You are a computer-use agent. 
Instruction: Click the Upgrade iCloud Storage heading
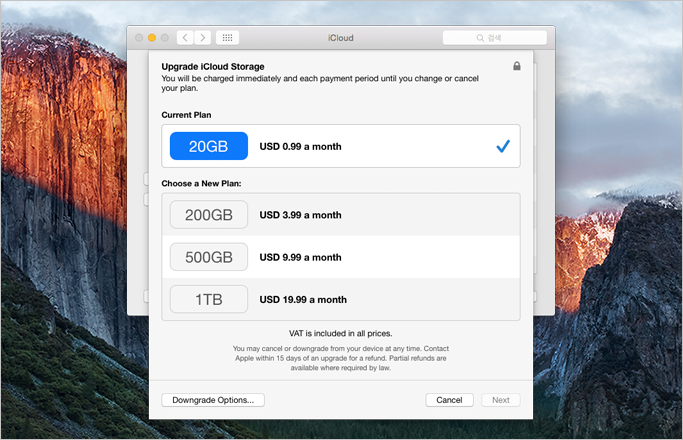click(213, 67)
